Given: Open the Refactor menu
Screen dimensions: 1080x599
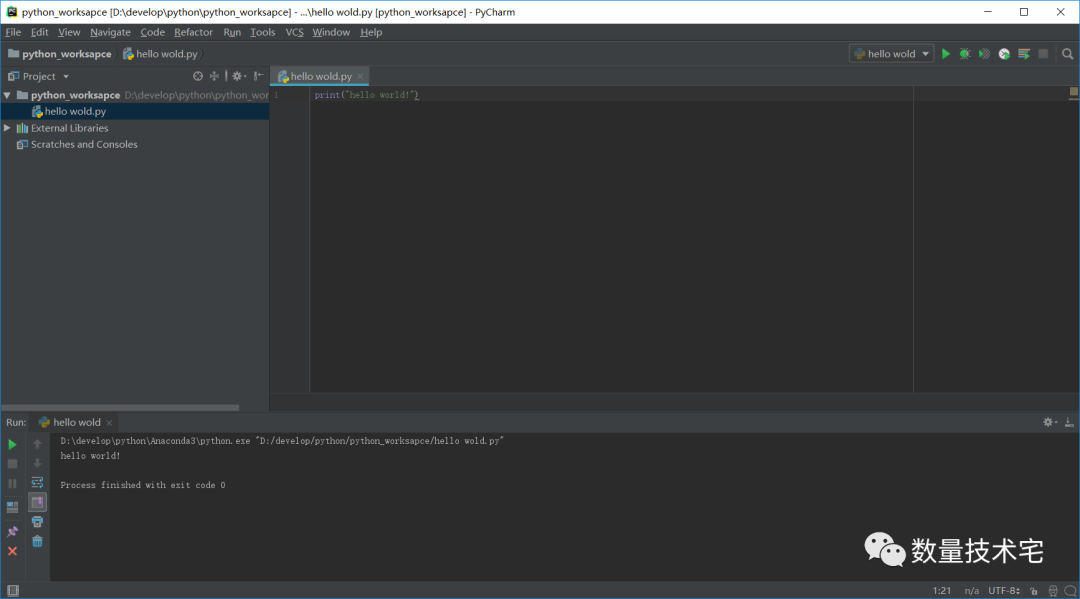Looking at the screenshot, I should click(x=193, y=32).
